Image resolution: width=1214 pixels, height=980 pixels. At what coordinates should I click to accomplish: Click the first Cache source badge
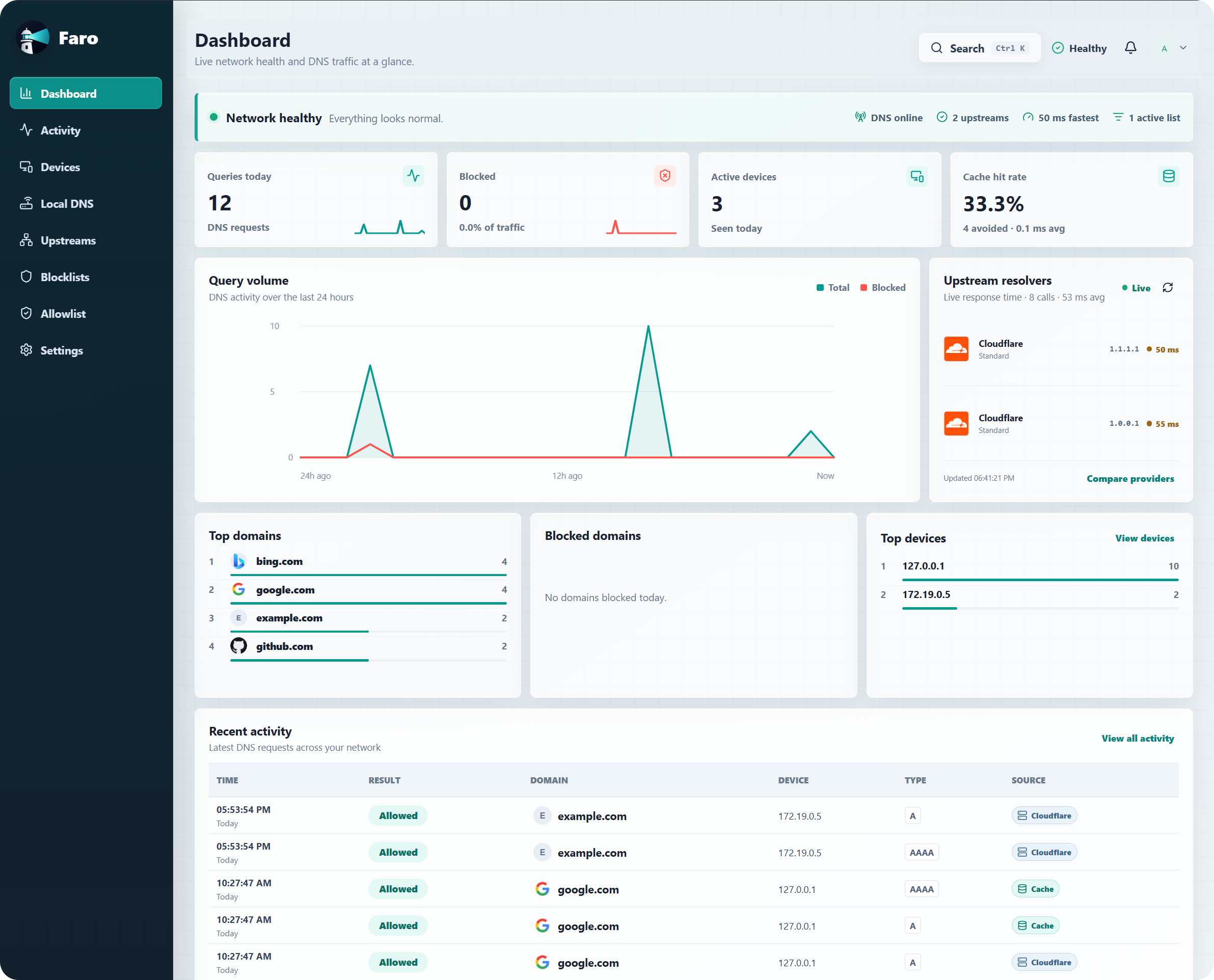pos(1035,888)
